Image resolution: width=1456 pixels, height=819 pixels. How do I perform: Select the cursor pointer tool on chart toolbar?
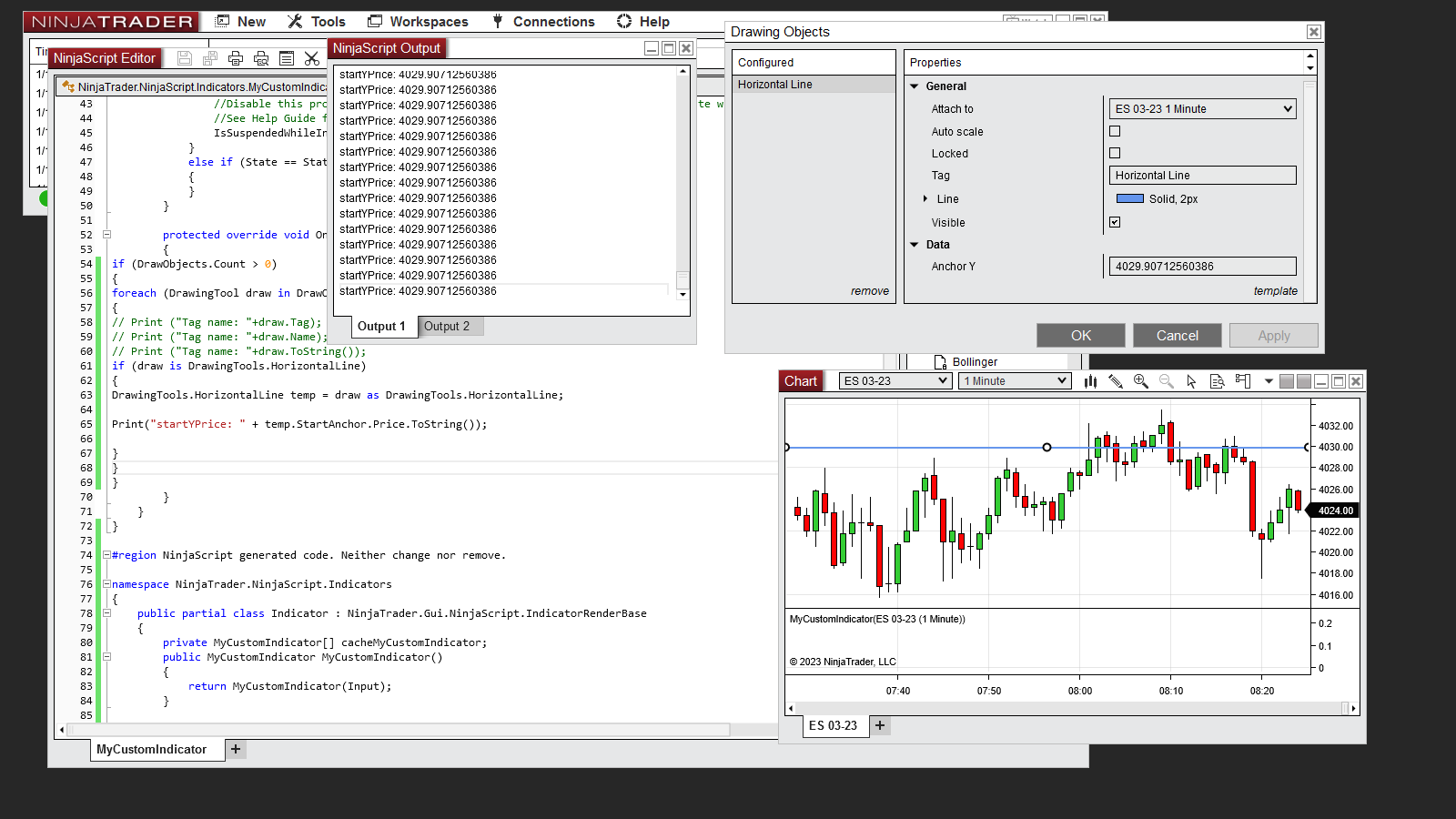1192,381
